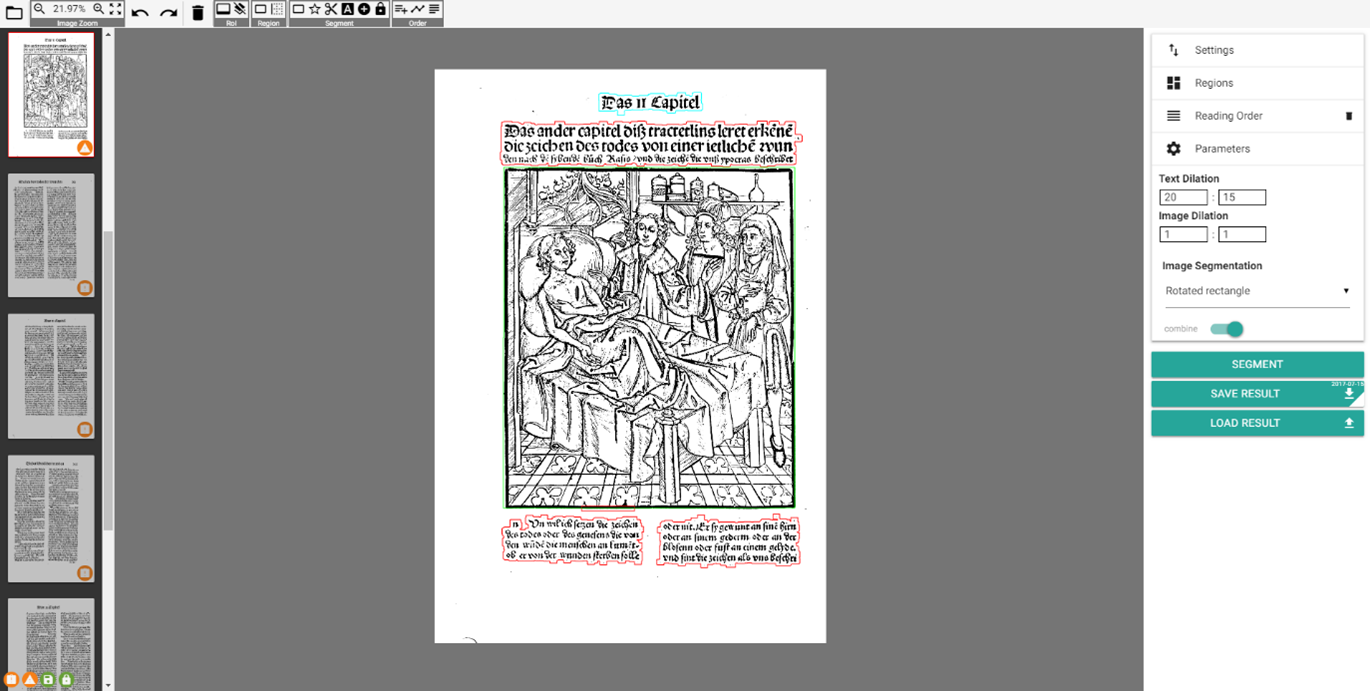Select the Segment star polygon tool

[x=315, y=9]
